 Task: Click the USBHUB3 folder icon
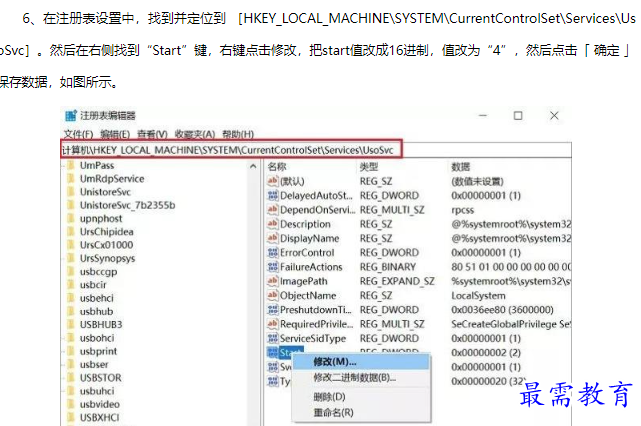click(71, 324)
